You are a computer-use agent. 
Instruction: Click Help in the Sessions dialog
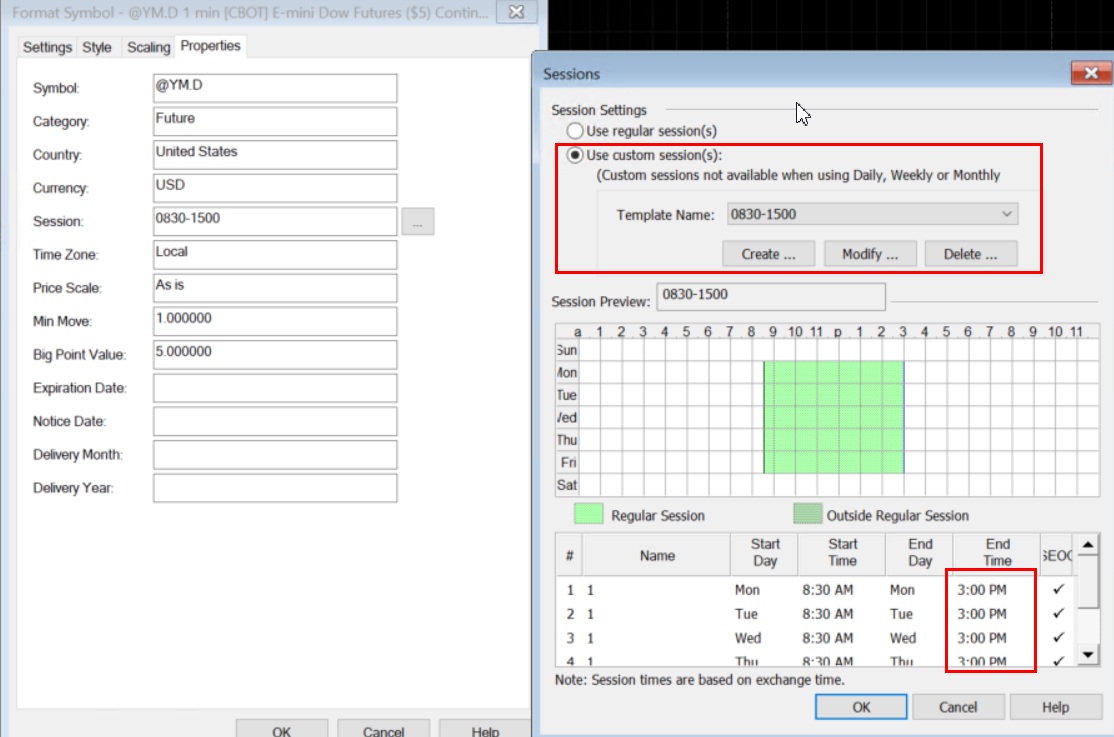click(x=1055, y=707)
